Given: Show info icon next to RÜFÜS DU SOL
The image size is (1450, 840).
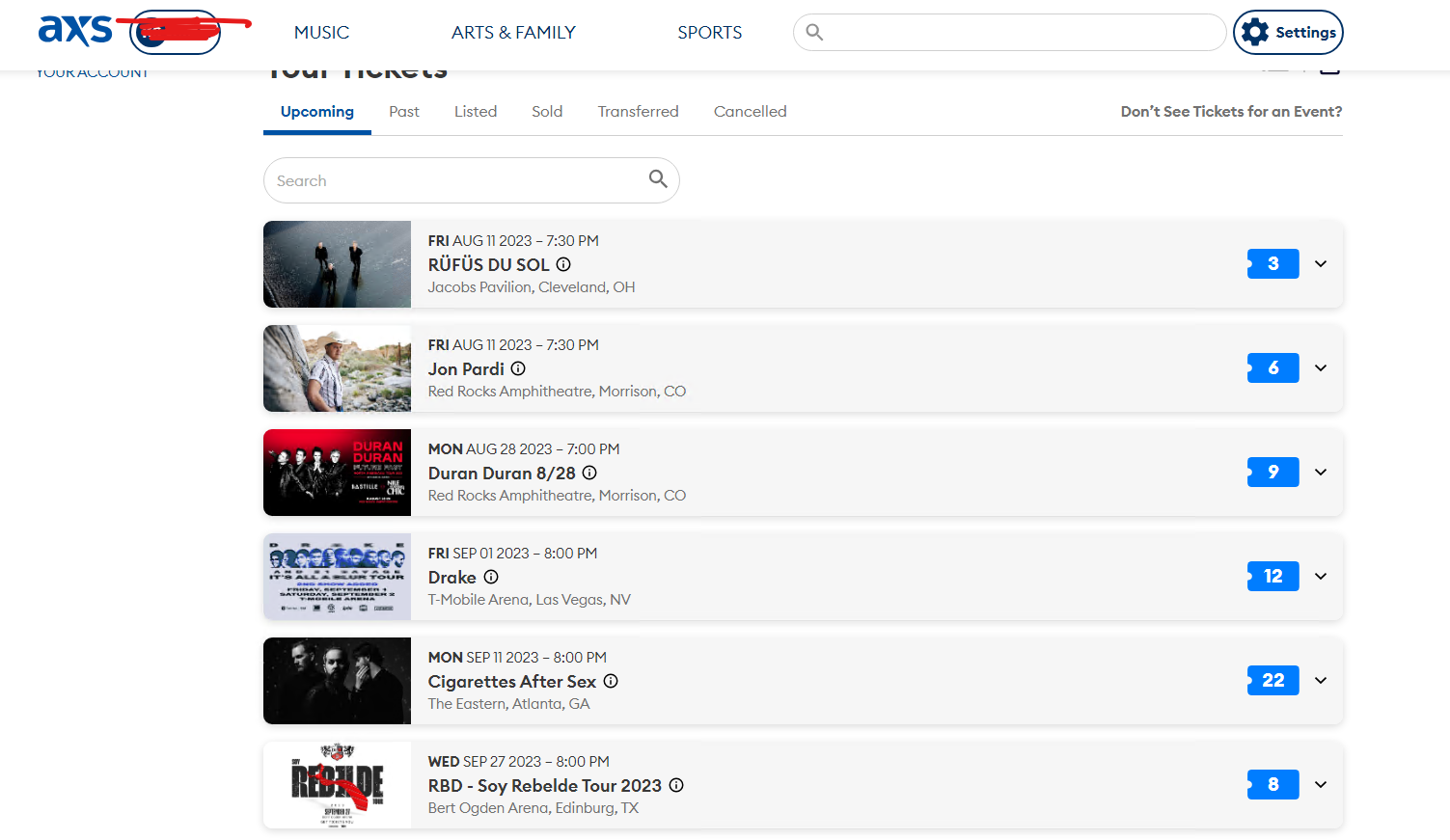Looking at the screenshot, I should coord(563,264).
